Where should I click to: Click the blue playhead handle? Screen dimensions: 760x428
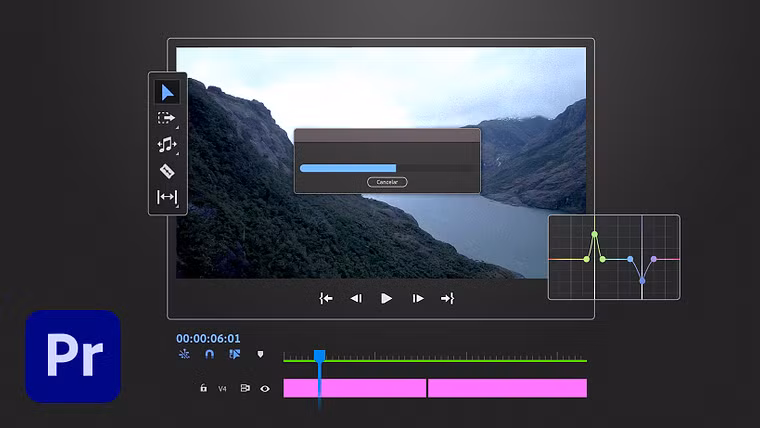[x=319, y=356]
